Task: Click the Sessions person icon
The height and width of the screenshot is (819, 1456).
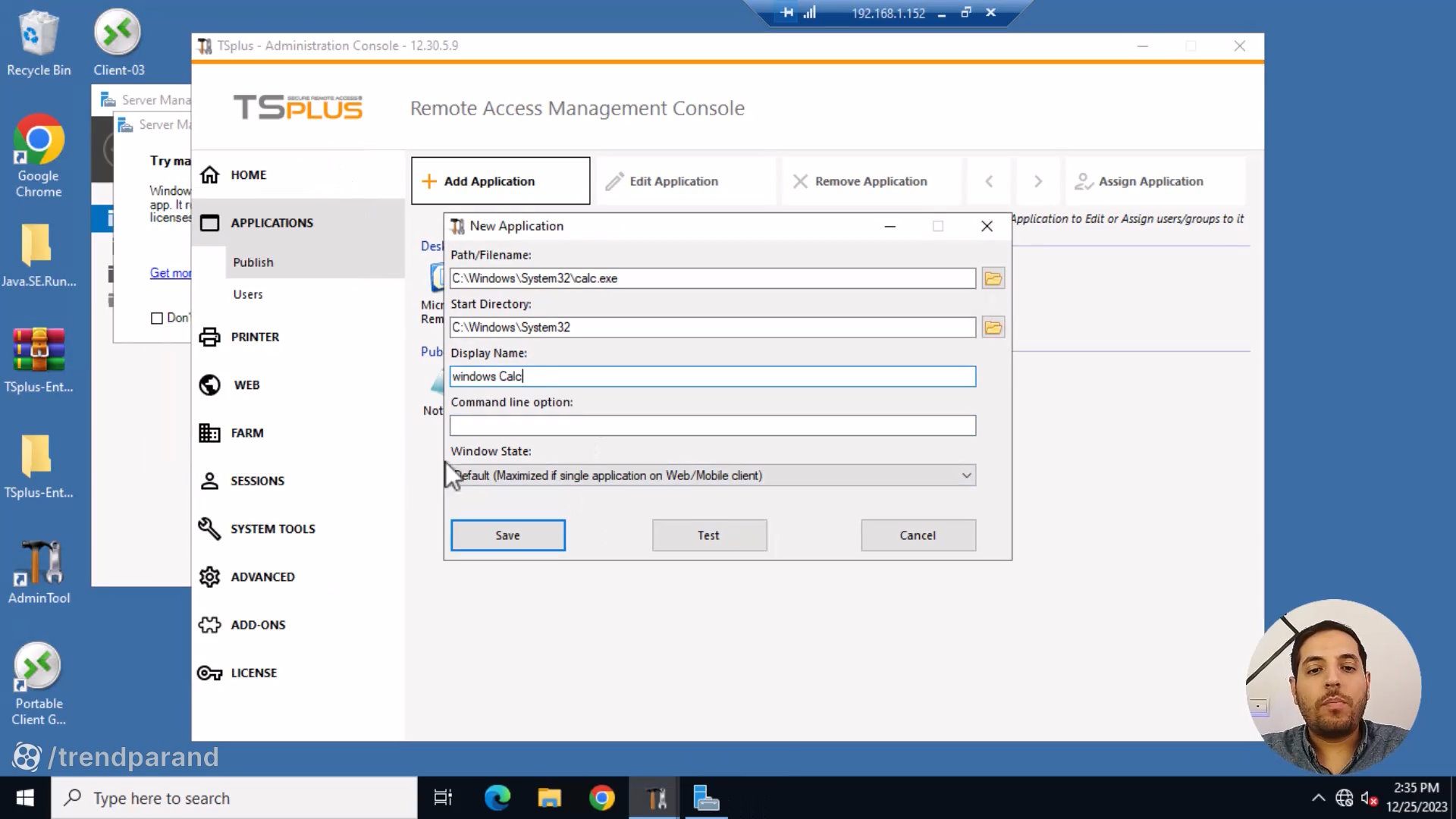Action: (209, 481)
